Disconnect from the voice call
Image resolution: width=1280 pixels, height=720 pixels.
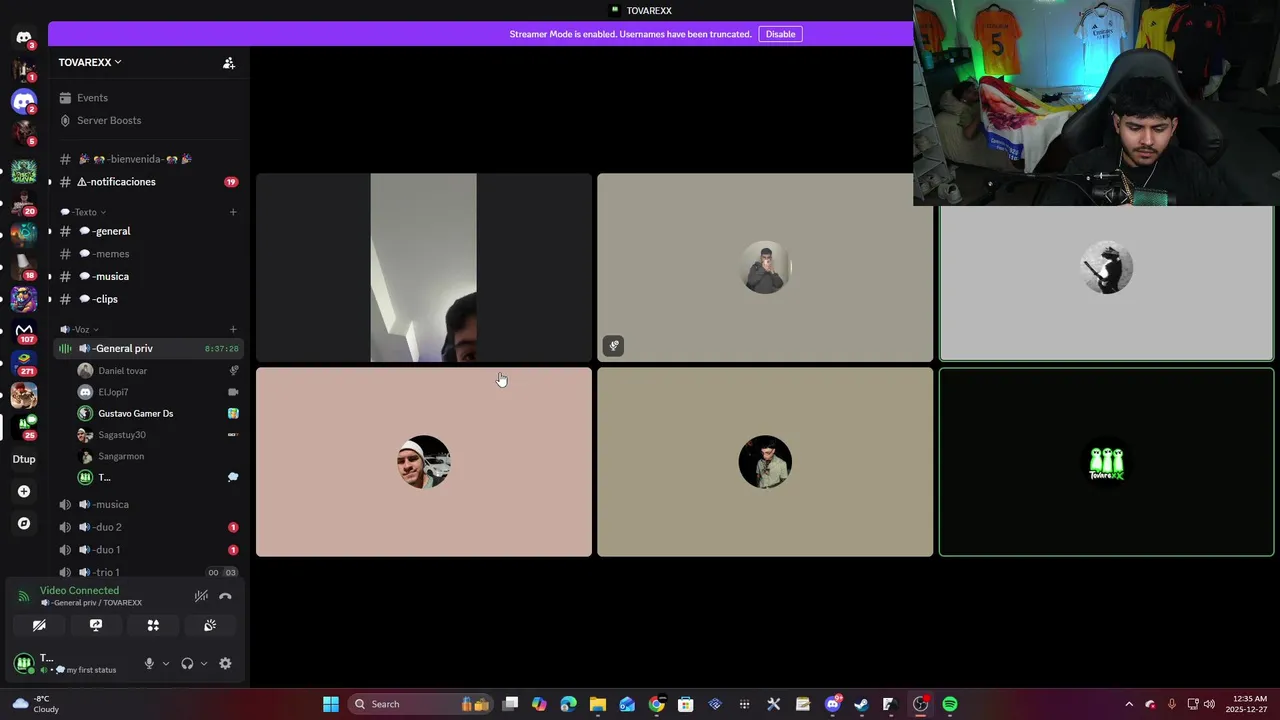click(225, 596)
